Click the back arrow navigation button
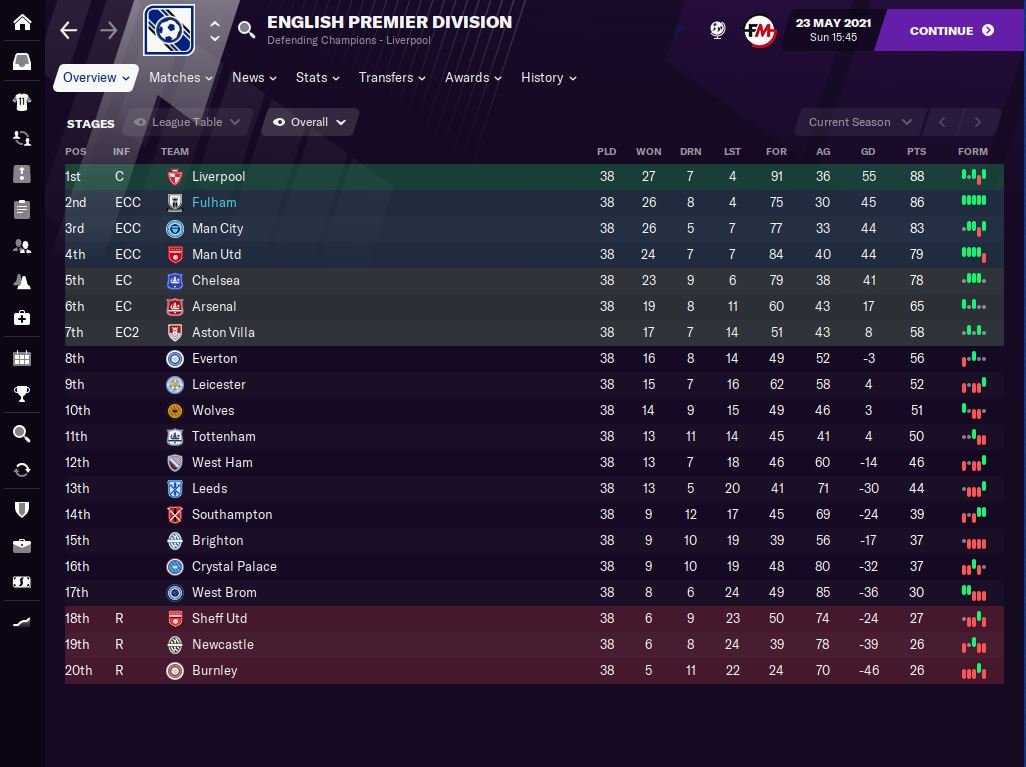The width and height of the screenshot is (1026, 767). tap(68, 31)
